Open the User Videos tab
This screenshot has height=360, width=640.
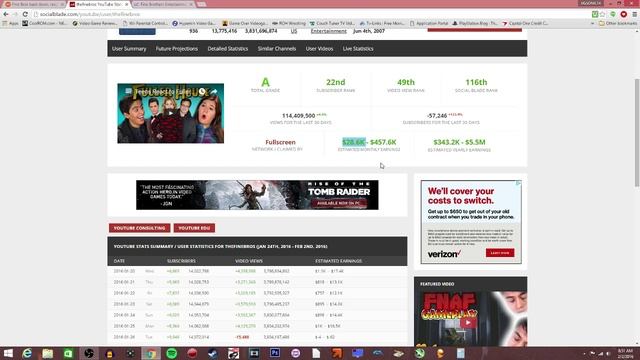pyautogui.click(x=320, y=49)
